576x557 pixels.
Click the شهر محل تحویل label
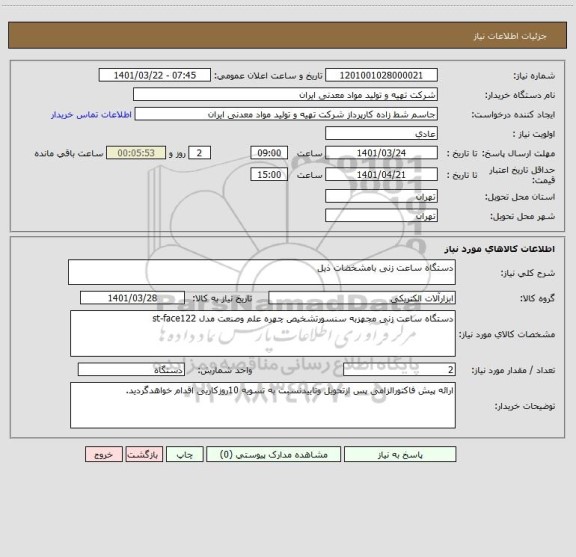pyautogui.click(x=523, y=216)
